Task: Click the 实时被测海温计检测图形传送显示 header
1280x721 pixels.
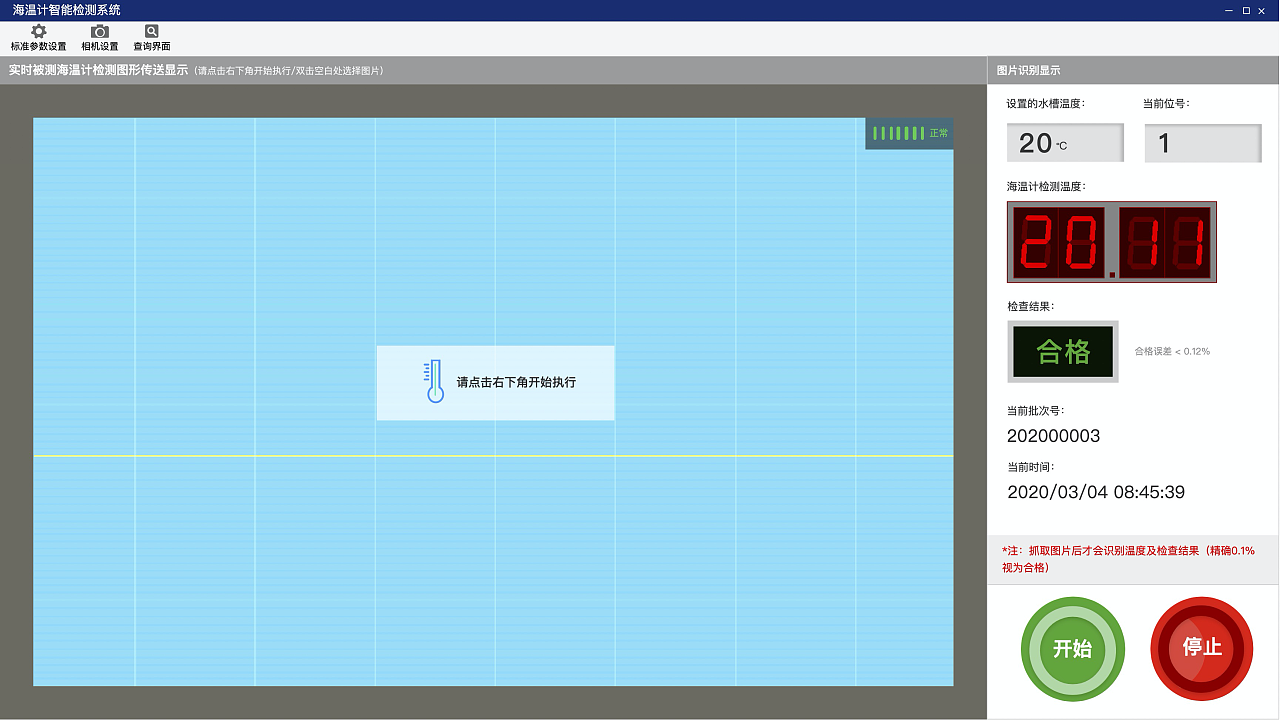Action: pos(98,70)
